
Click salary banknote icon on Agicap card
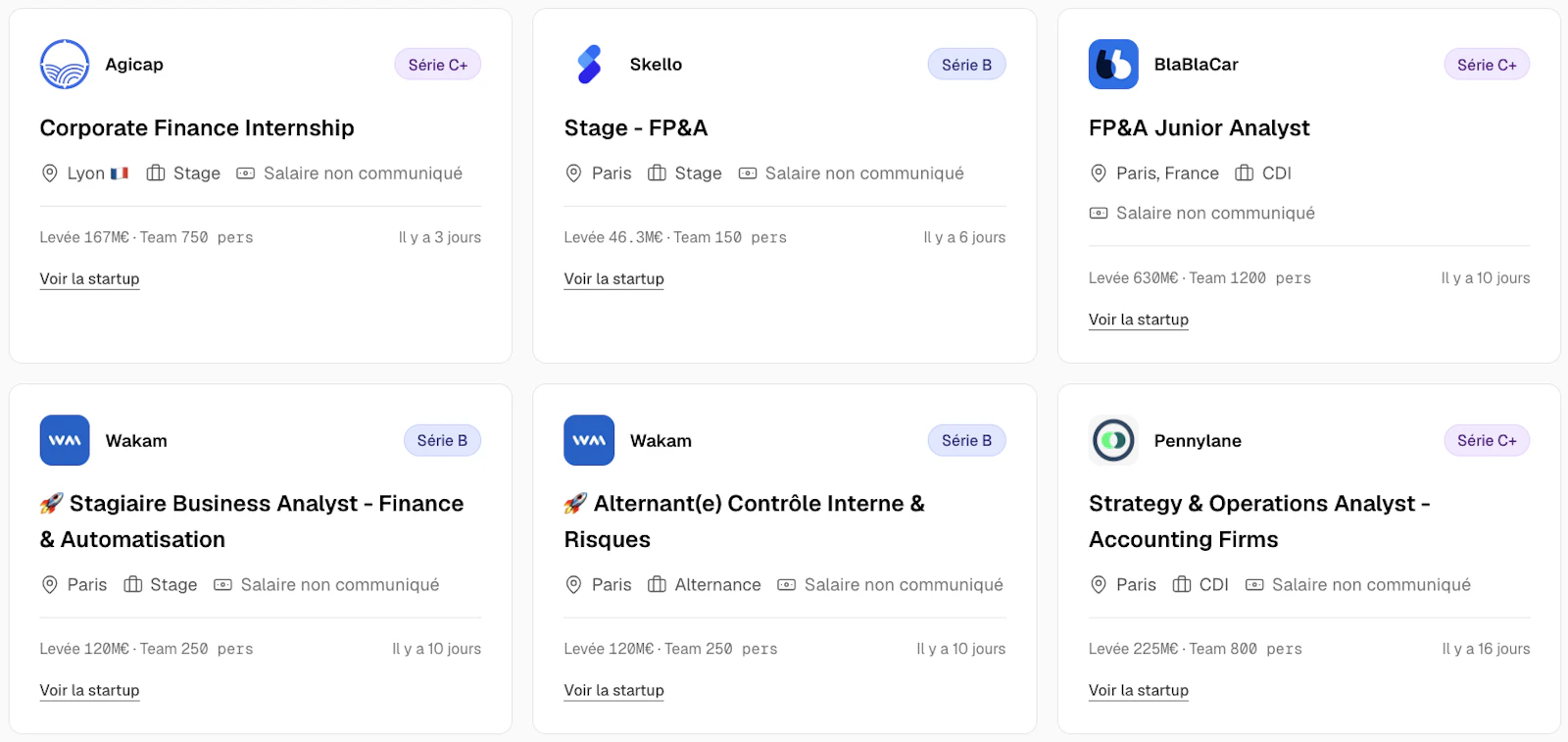(x=246, y=173)
